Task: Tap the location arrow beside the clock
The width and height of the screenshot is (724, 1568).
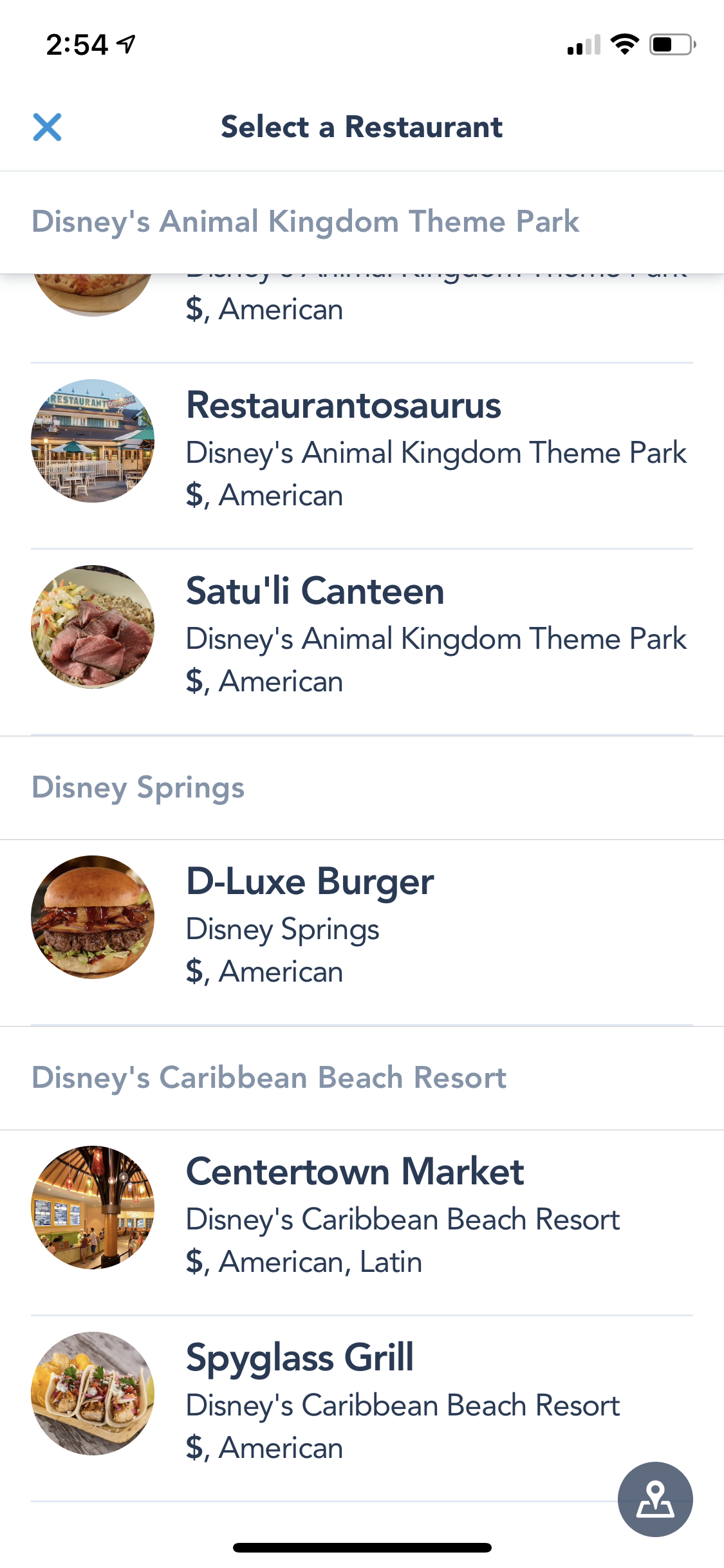Action: (x=126, y=44)
